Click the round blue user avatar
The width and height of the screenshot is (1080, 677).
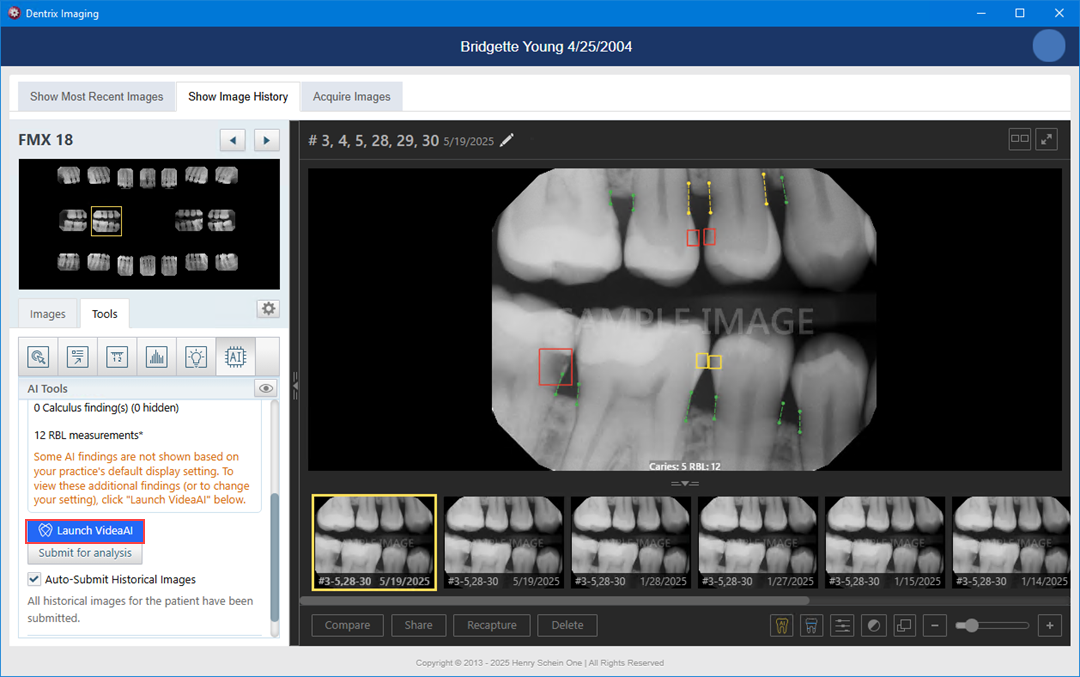(x=1048, y=46)
